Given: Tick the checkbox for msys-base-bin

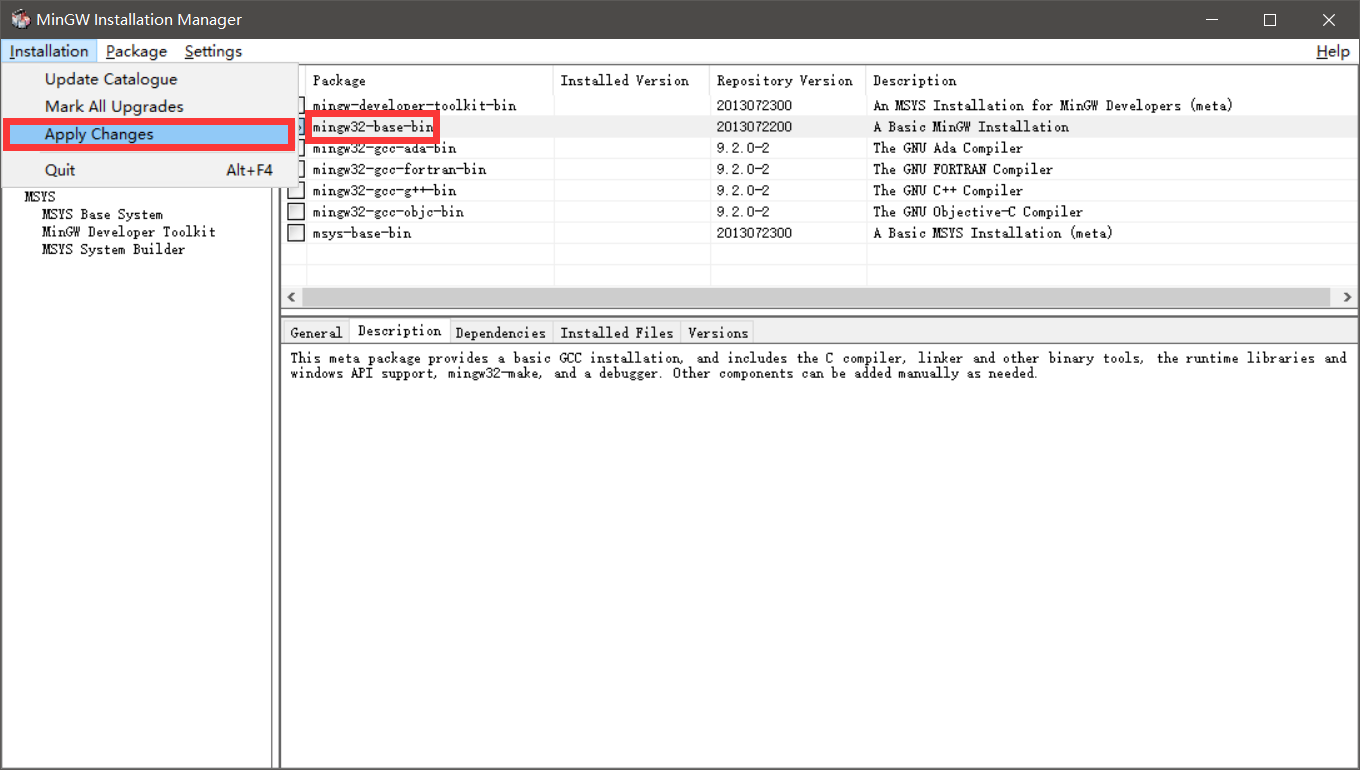Looking at the screenshot, I should click(x=296, y=233).
